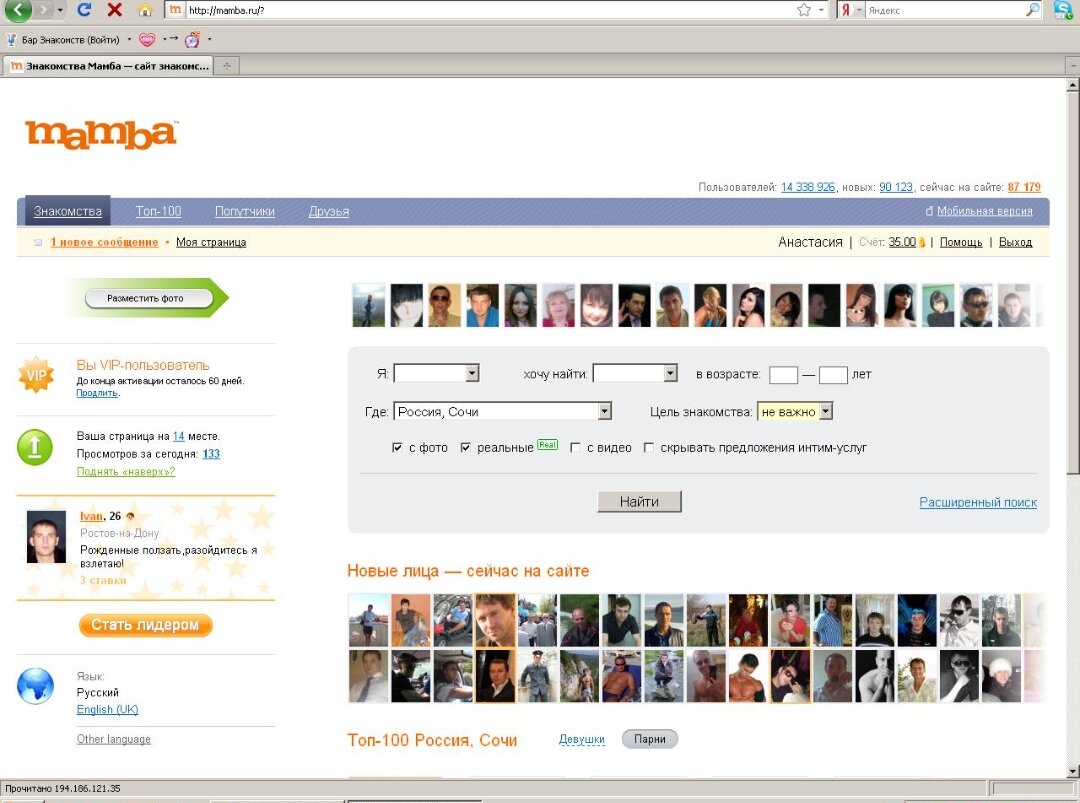Enable 'скрывать предложения интим-услуг' checkbox
Image resolution: width=1080 pixels, height=803 pixels.
pos(648,448)
